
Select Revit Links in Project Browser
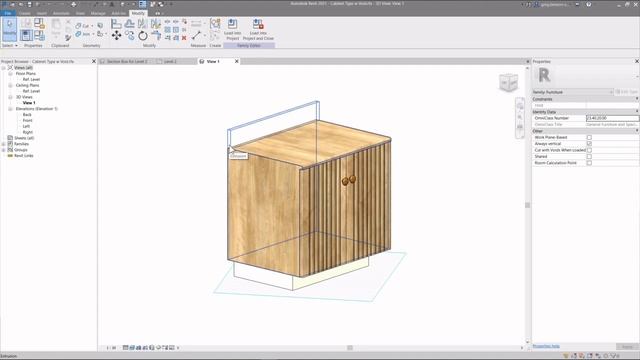point(24,156)
